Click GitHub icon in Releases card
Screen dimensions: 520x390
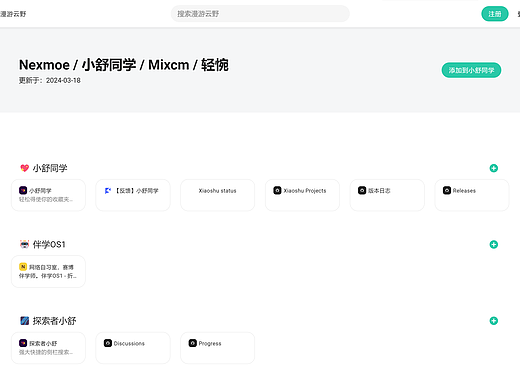coord(447,190)
